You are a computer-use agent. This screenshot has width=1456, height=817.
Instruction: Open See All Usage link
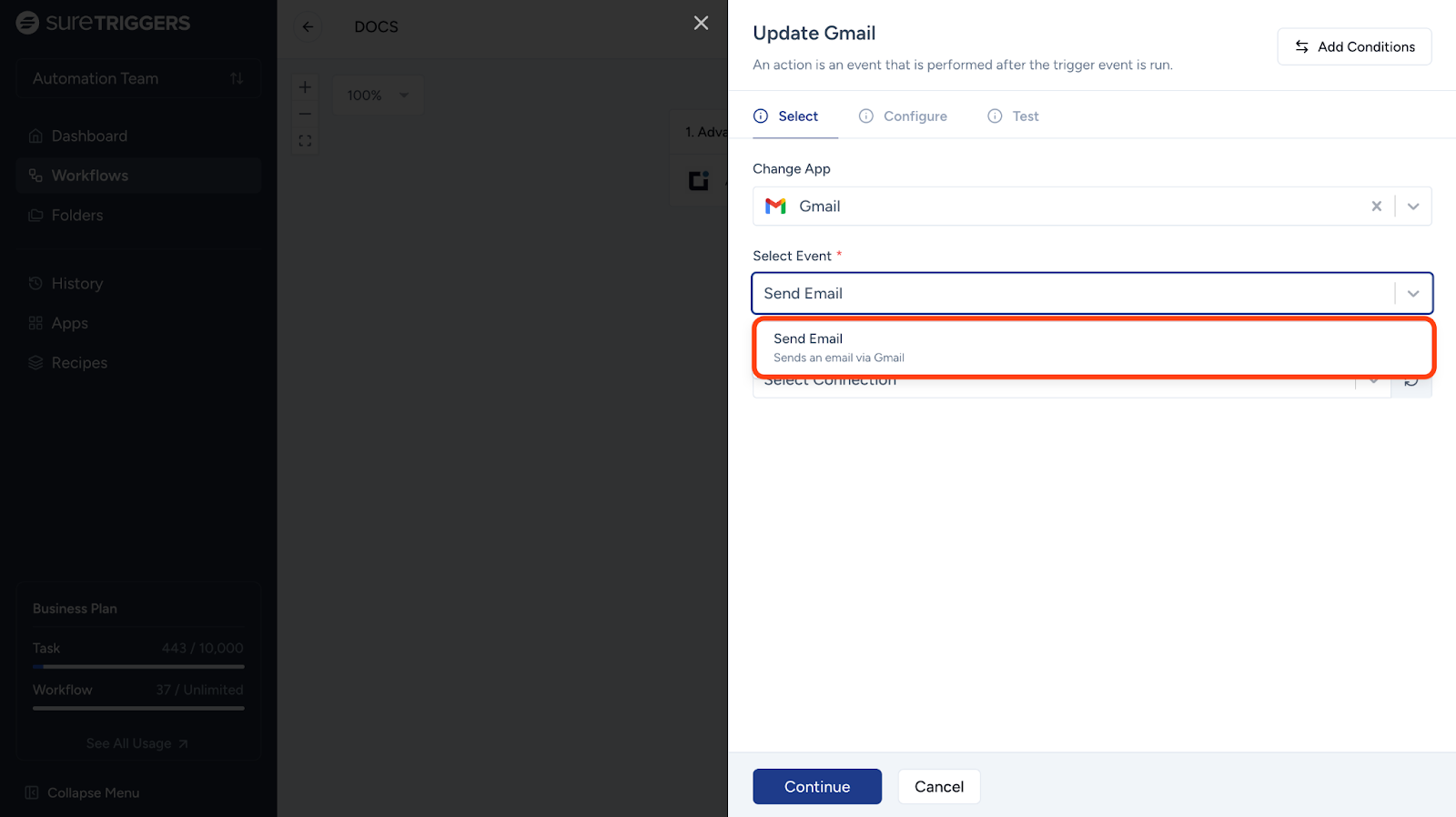point(137,743)
